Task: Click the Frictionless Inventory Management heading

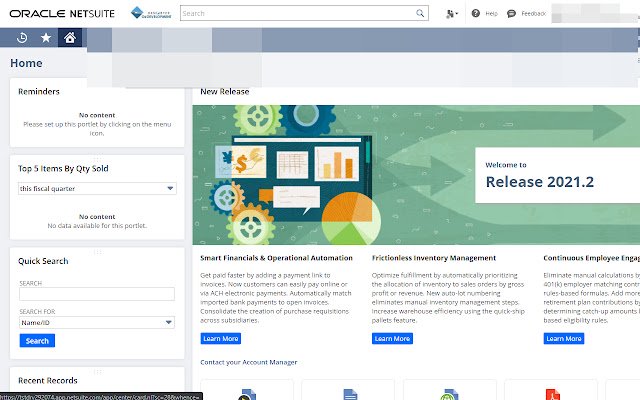Action: [x=434, y=258]
